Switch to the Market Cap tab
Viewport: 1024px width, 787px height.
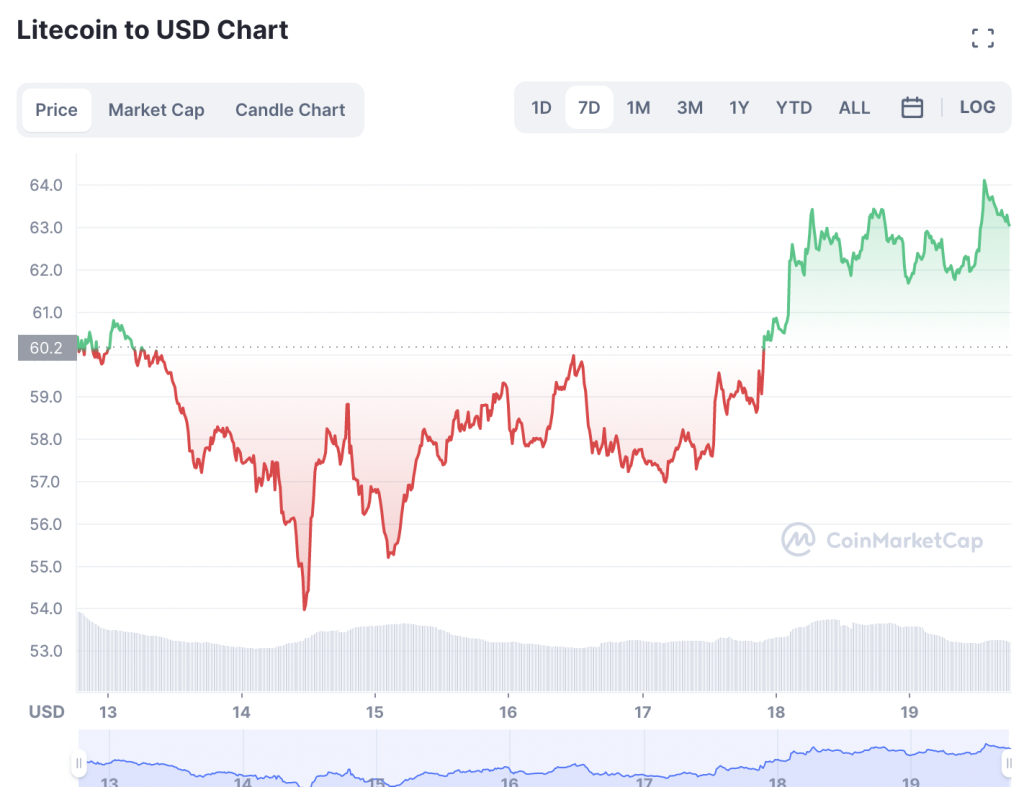pos(156,110)
